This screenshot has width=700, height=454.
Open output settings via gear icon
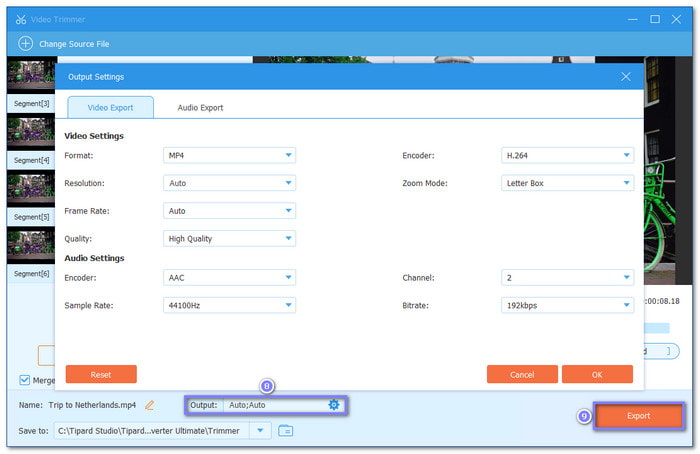pyautogui.click(x=334, y=405)
